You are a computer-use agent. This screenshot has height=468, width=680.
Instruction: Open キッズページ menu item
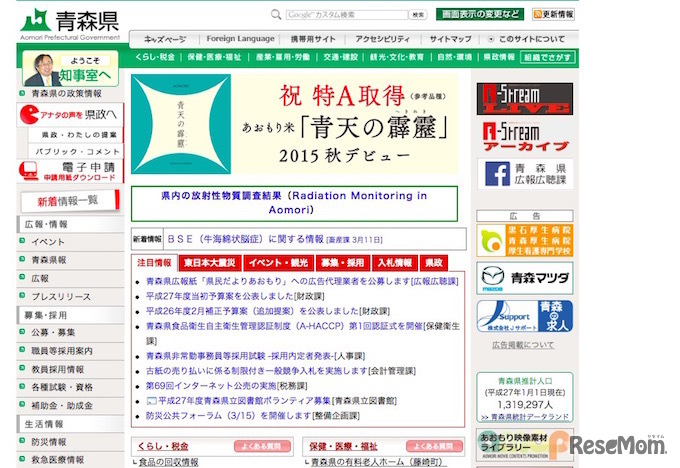tap(165, 39)
